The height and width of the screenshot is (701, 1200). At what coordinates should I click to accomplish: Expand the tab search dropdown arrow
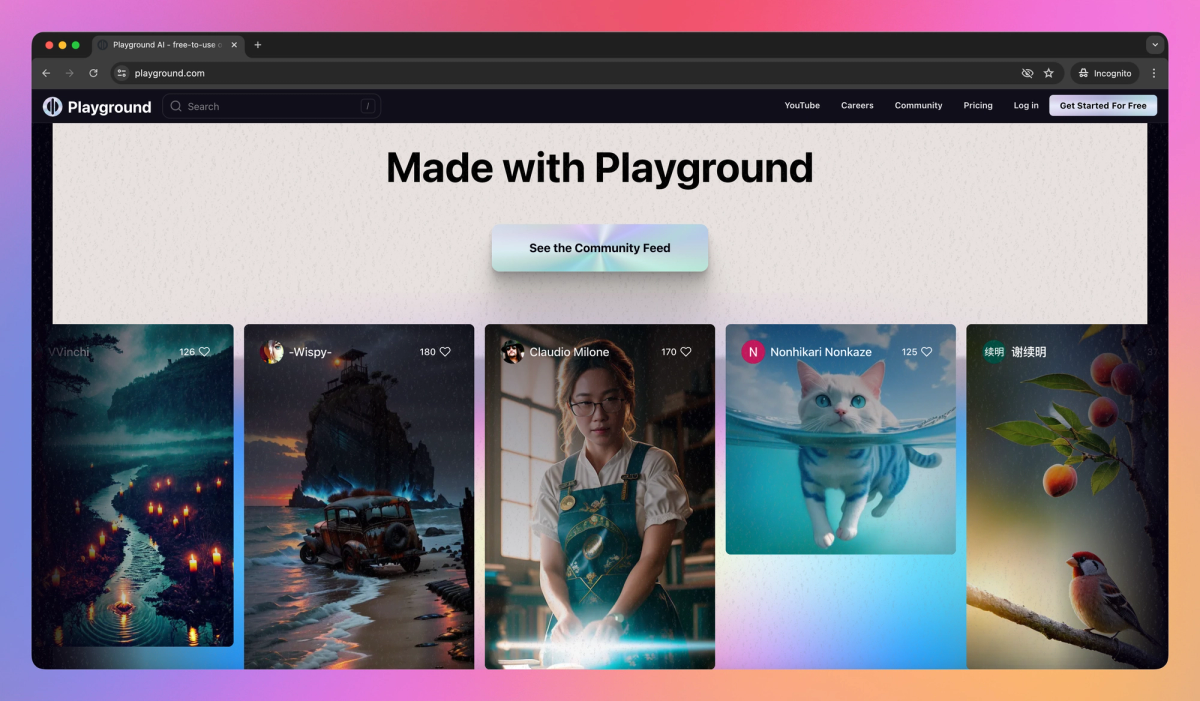[x=1155, y=45]
